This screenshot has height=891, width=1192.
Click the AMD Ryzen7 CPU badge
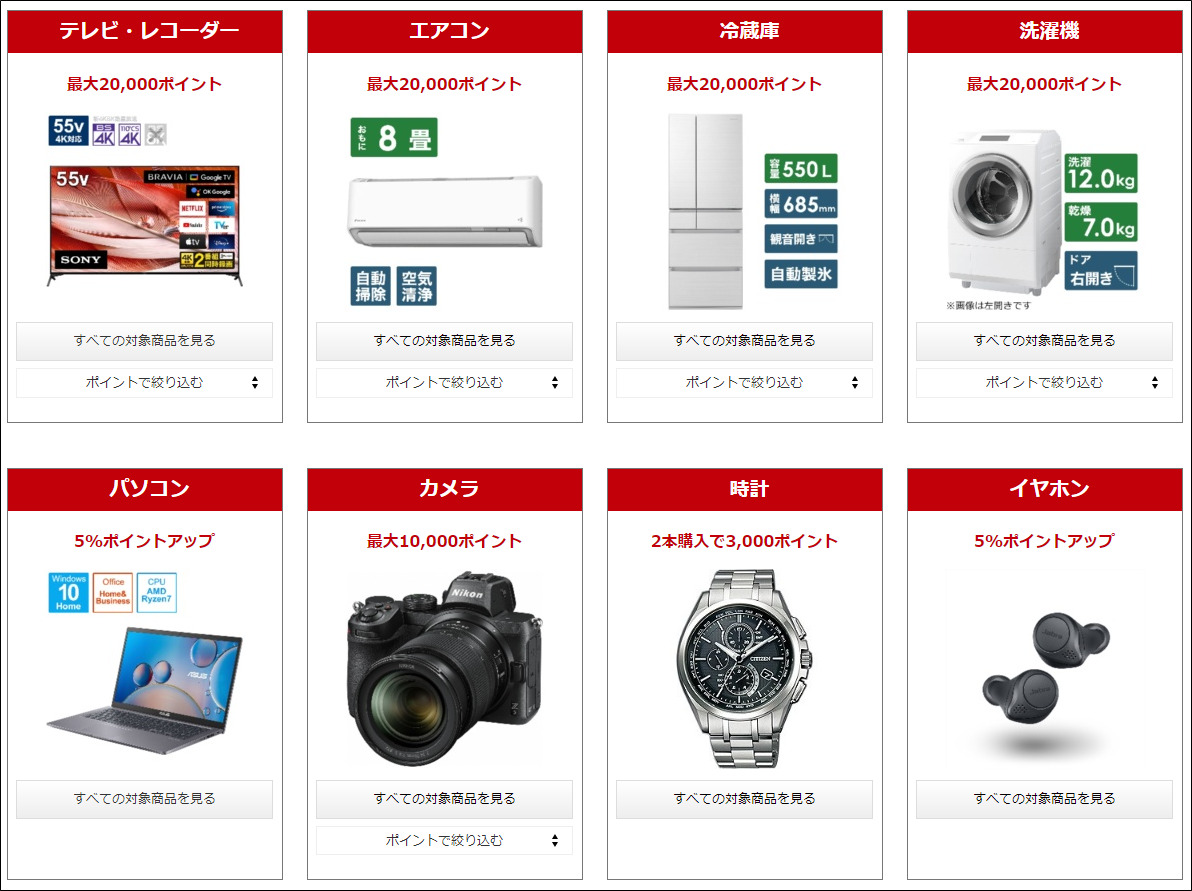[157, 592]
